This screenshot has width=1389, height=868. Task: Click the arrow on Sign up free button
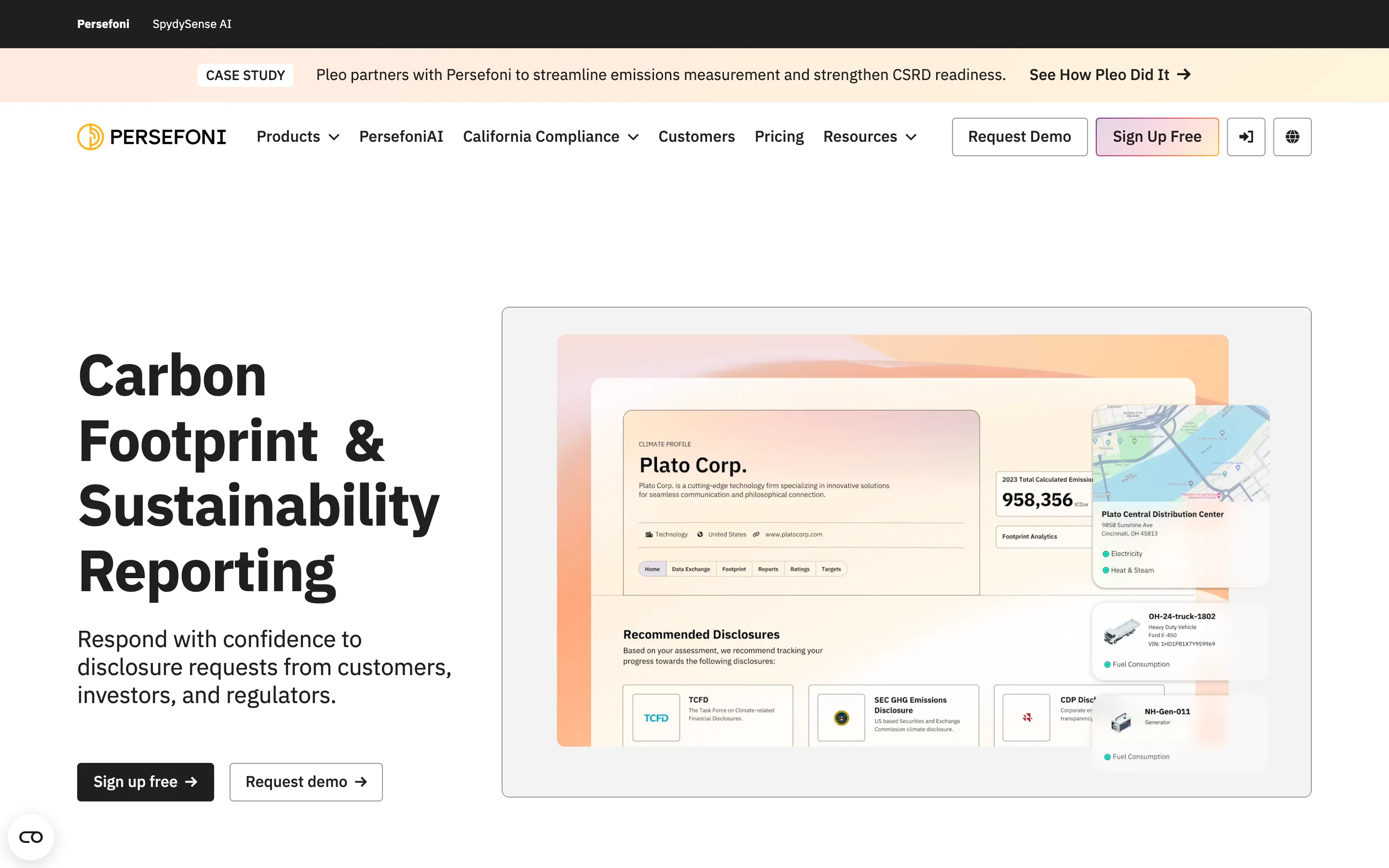pyautogui.click(x=191, y=782)
